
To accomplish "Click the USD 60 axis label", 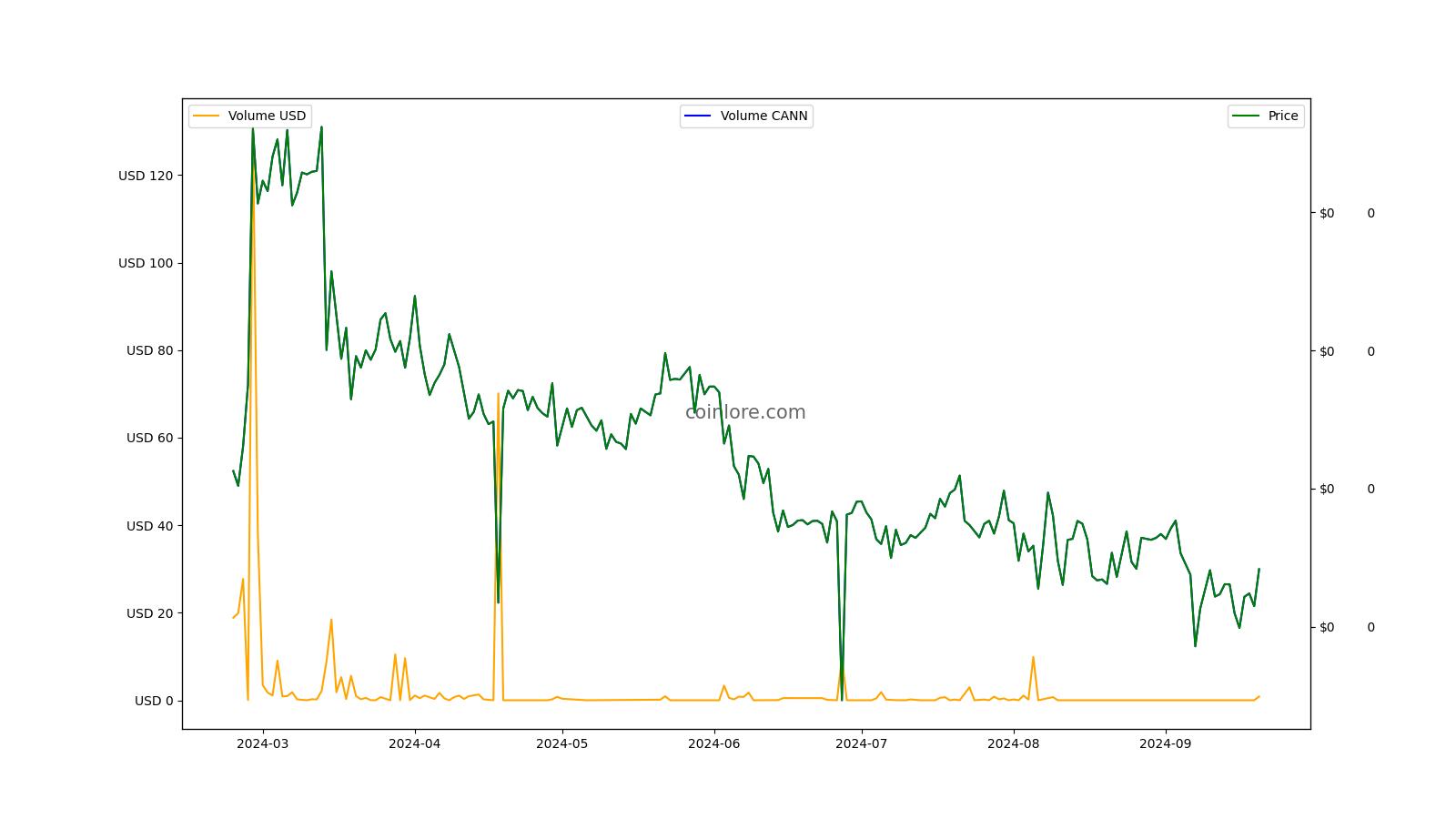I will pos(150,438).
